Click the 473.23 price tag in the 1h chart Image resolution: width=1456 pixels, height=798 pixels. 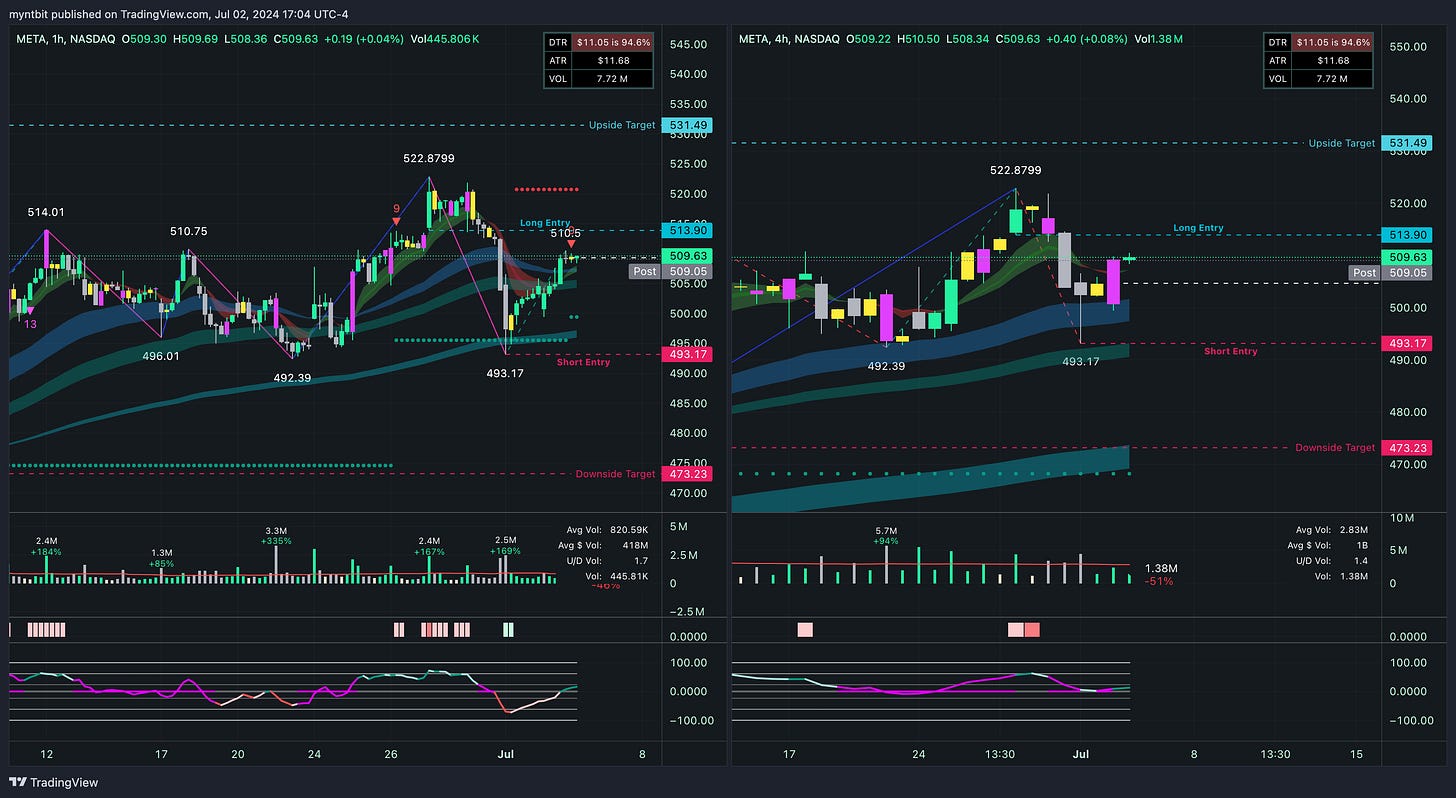click(x=686, y=474)
